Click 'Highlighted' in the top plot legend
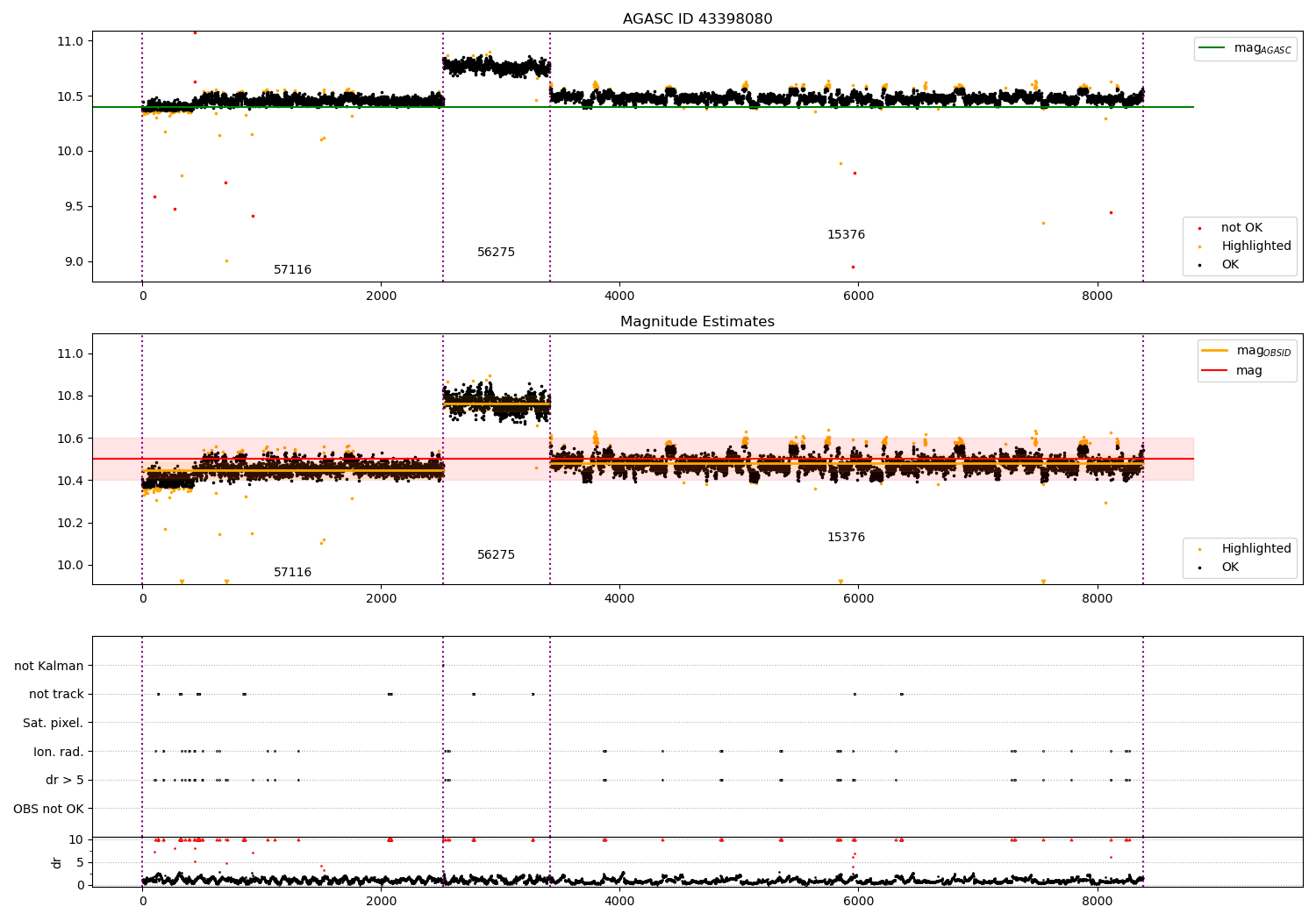Image resolution: width=1316 pixels, height=921 pixels. point(1256,246)
